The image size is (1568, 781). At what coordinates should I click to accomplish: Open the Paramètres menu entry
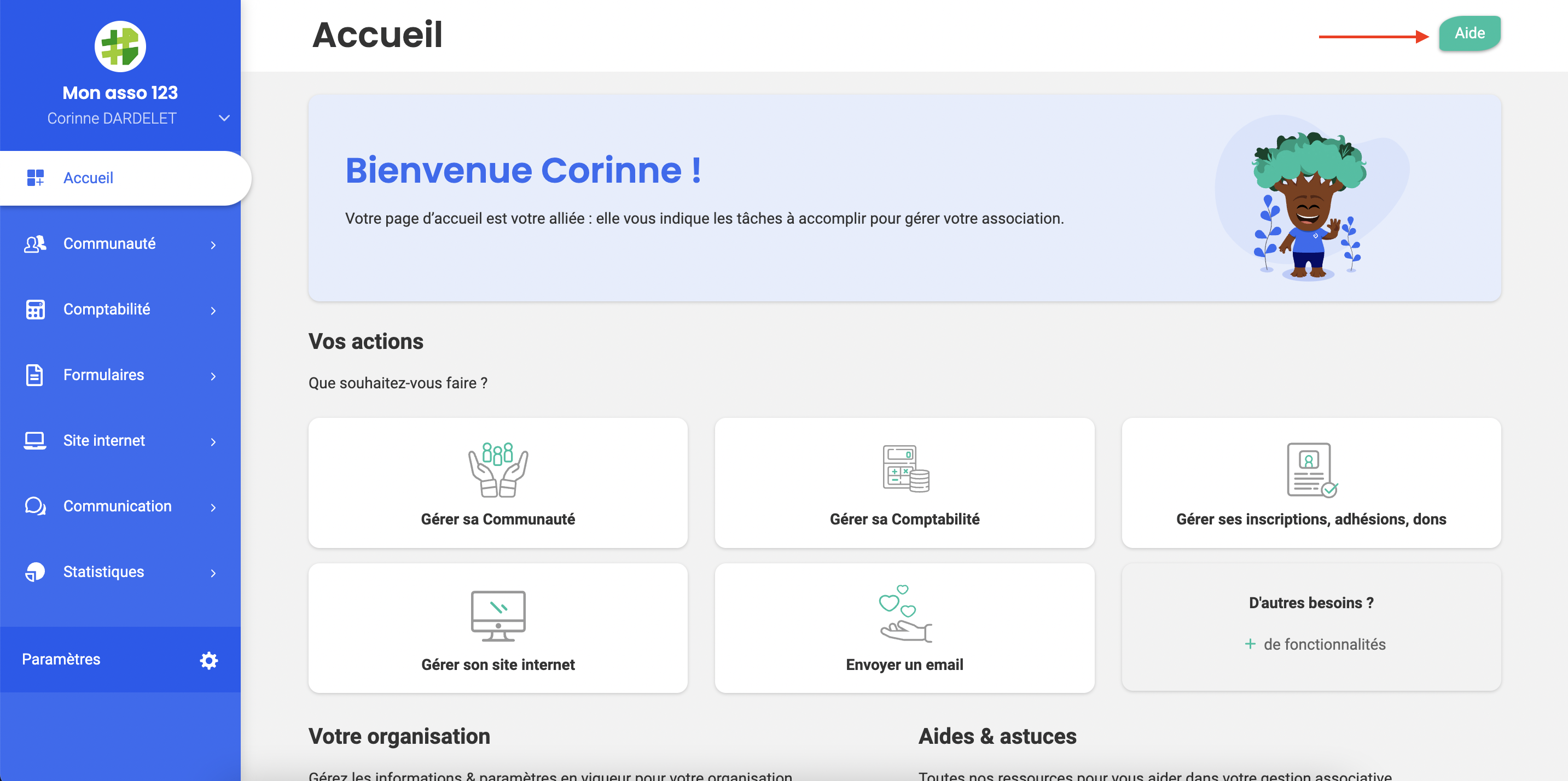[x=61, y=660]
